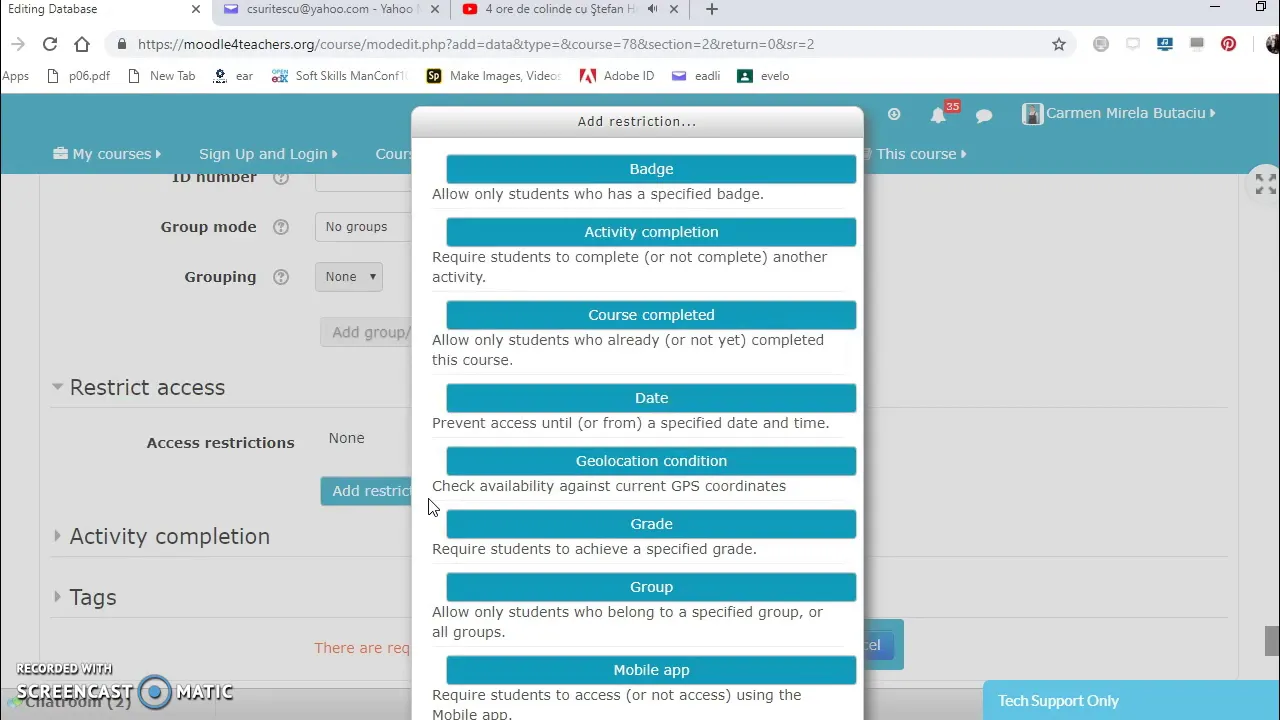The image size is (1280, 720).
Task: Choose the Activity completion restriction
Action: click(651, 232)
